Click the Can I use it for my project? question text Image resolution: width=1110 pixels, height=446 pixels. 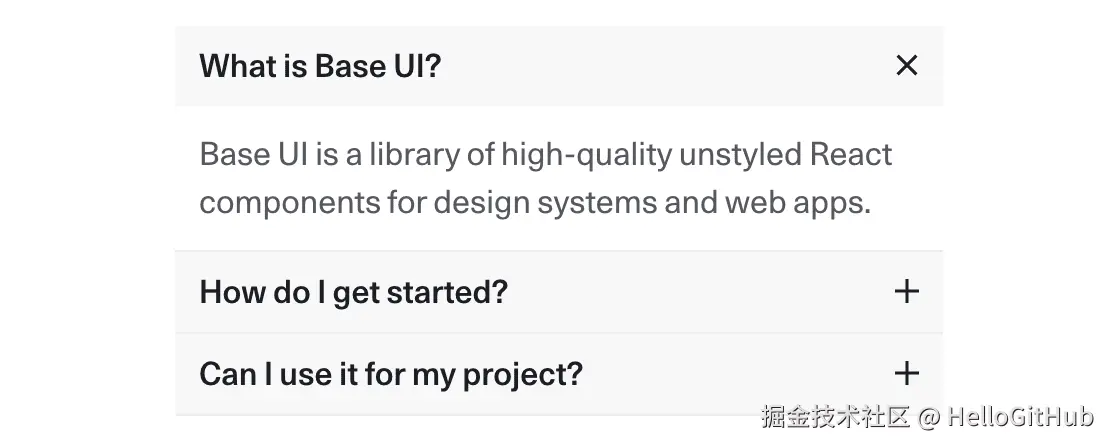[391, 374]
